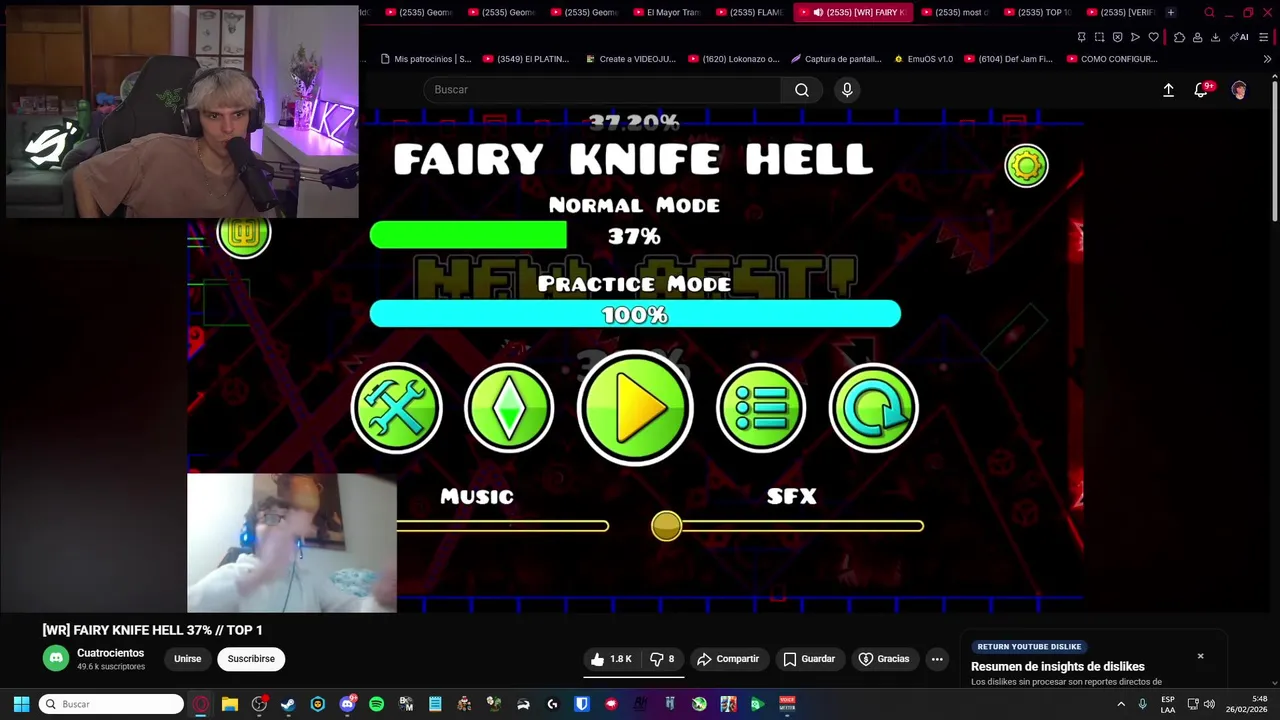Viewport: 1280px width, 720px height.
Task: Open YouTube upload/create icon
Action: click(1168, 90)
